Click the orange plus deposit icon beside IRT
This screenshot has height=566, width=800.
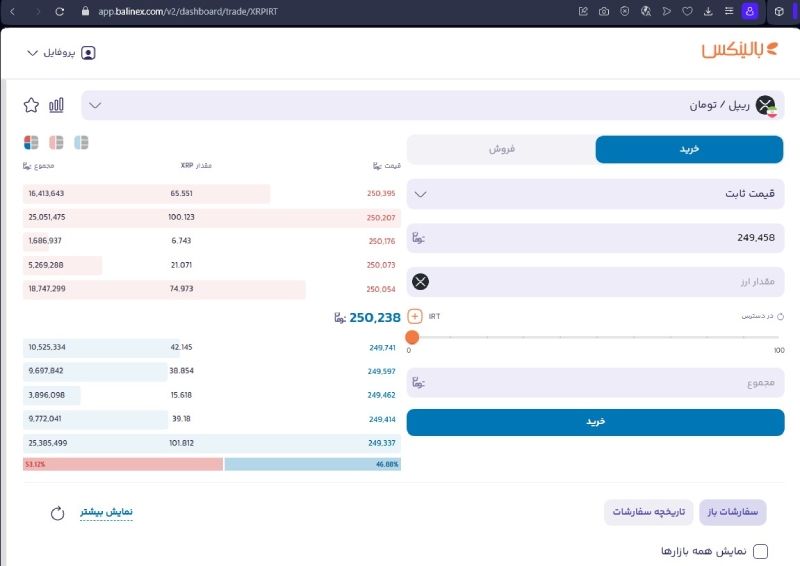click(415, 316)
